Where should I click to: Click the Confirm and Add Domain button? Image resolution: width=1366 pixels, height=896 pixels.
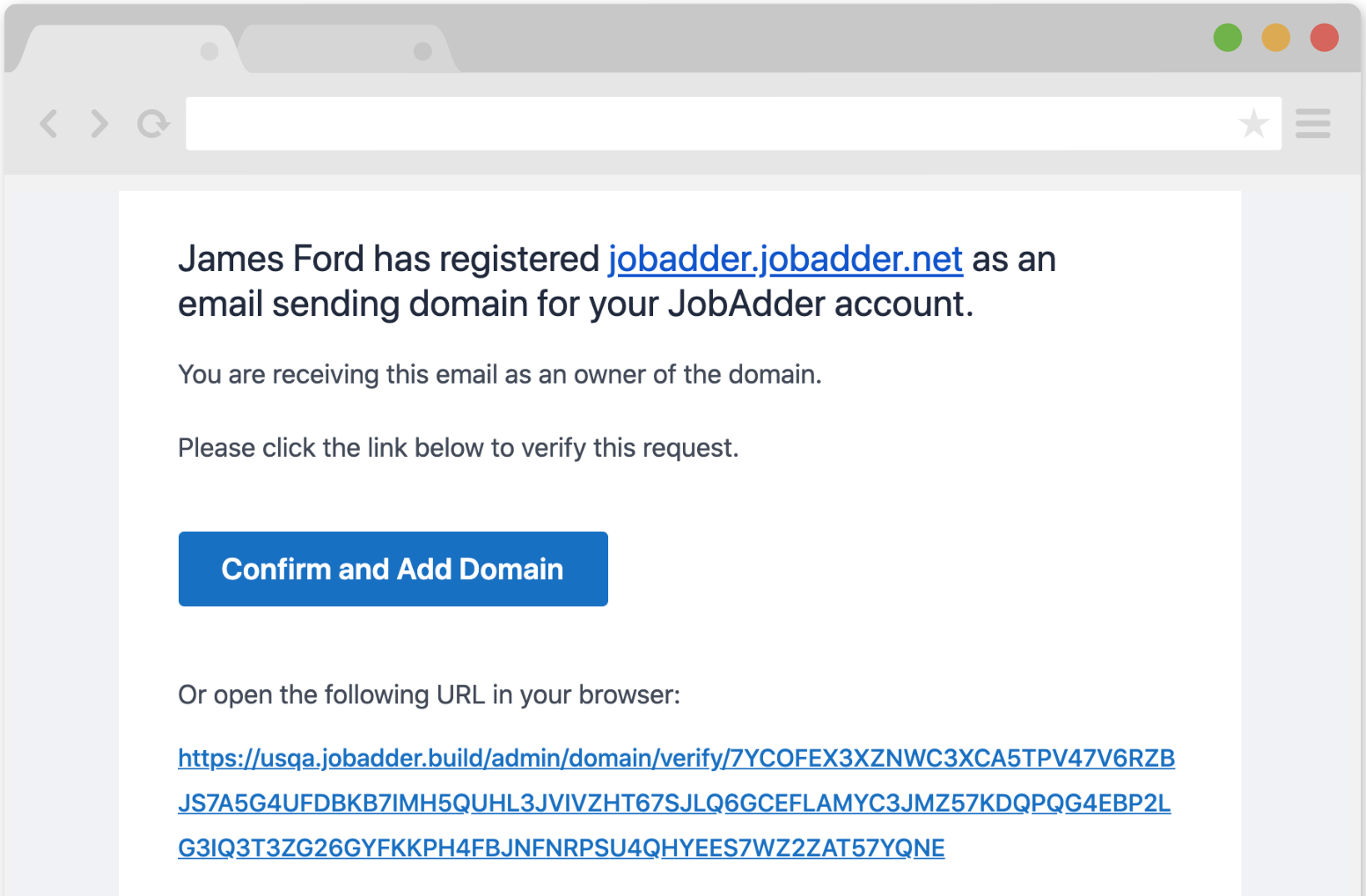(393, 569)
